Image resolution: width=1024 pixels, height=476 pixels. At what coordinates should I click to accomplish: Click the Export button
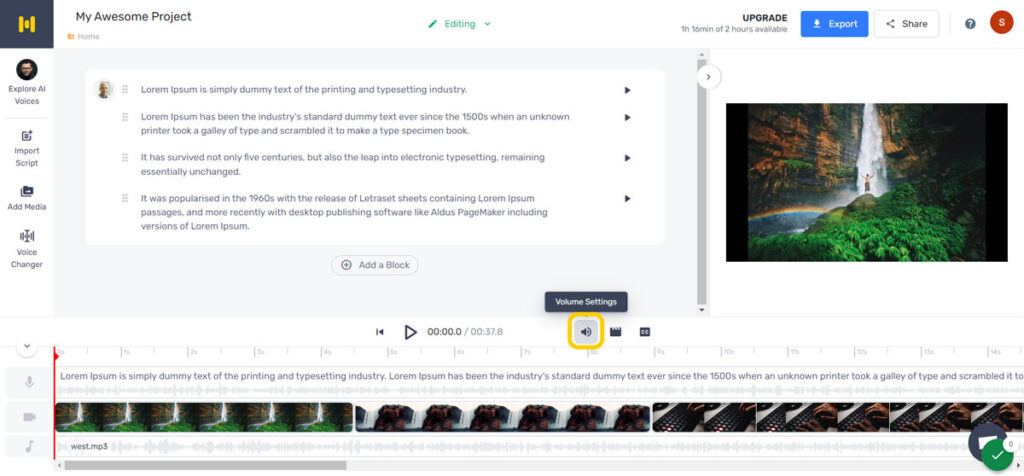pyautogui.click(x=834, y=24)
